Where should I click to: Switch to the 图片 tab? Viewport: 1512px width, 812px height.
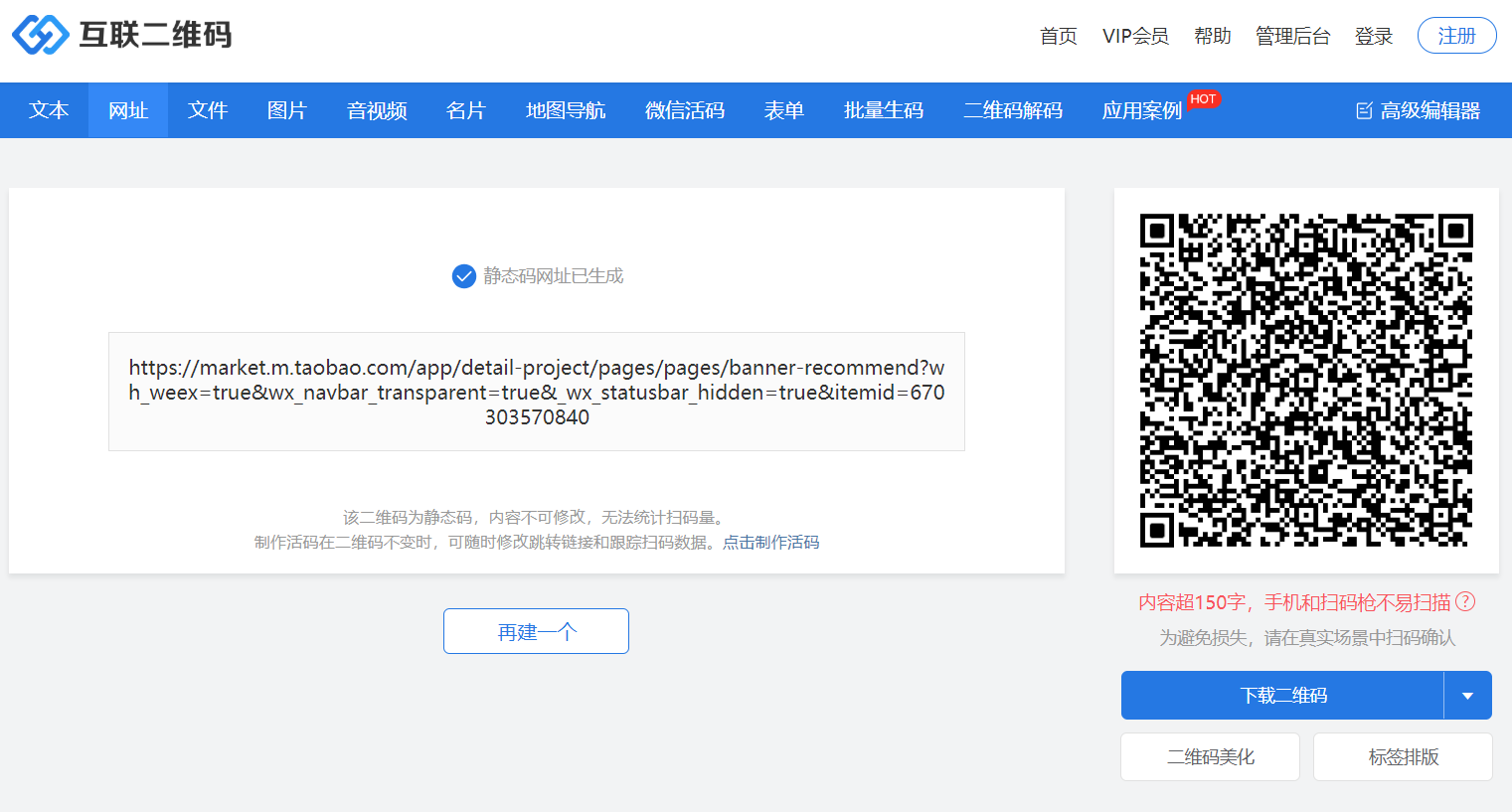[287, 110]
